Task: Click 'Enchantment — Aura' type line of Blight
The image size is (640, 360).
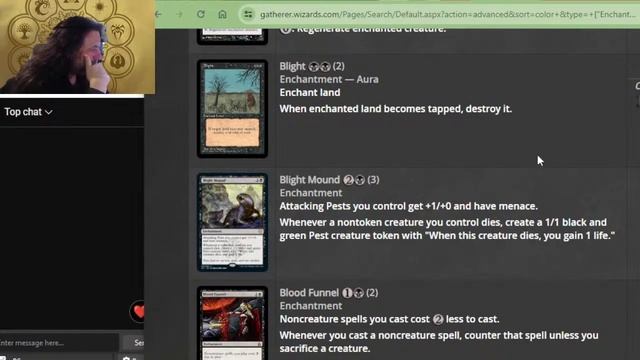Action: tap(329, 79)
